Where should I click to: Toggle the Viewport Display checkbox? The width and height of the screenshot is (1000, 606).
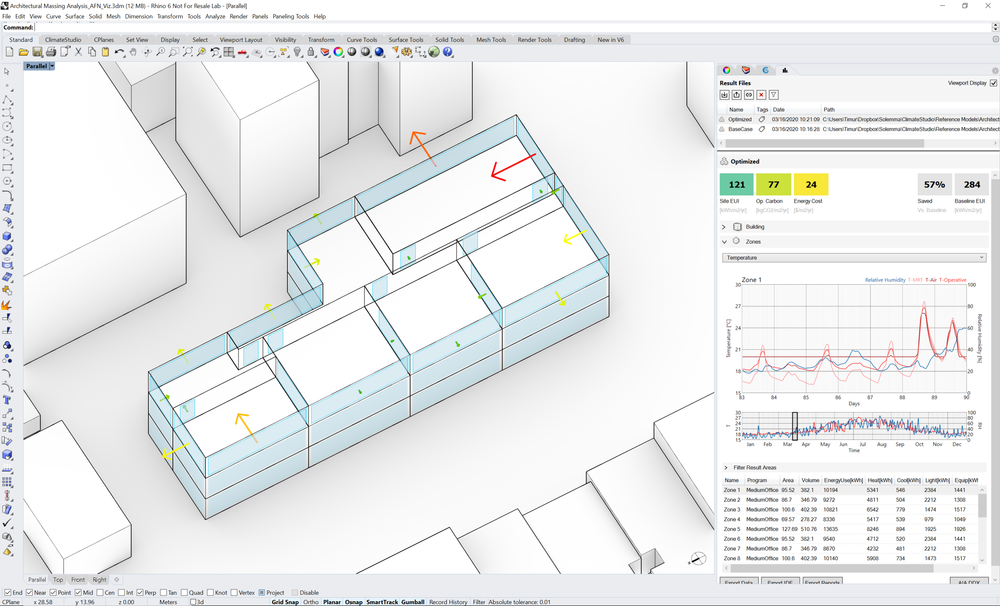(x=993, y=83)
